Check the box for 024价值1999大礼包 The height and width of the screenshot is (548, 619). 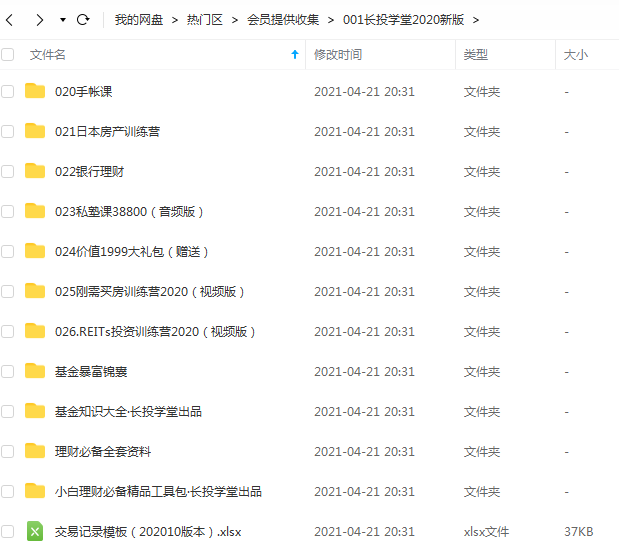(8, 251)
